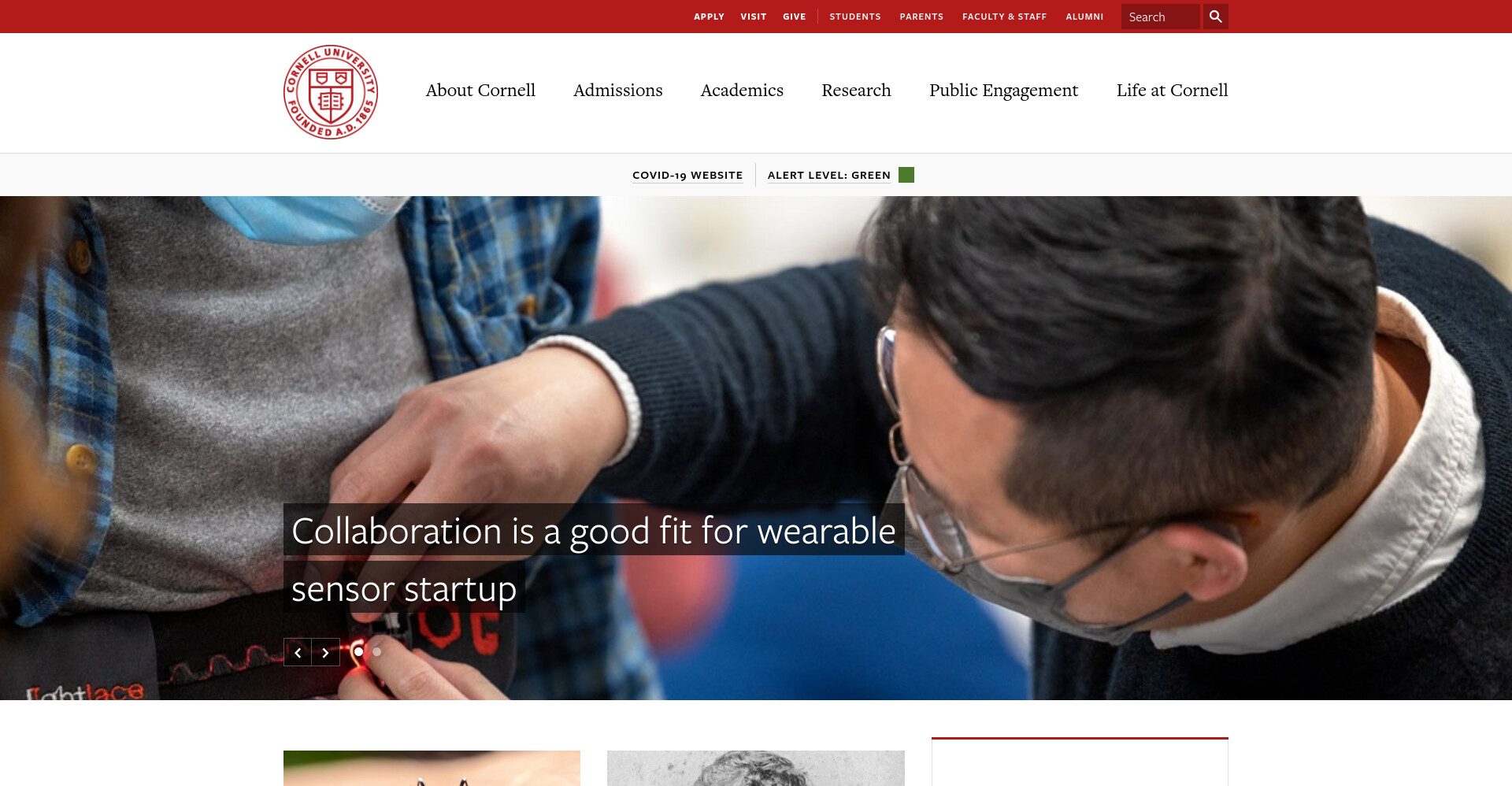Expand the Academics navigation menu
The width and height of the screenshot is (1512, 786).
[x=742, y=91]
